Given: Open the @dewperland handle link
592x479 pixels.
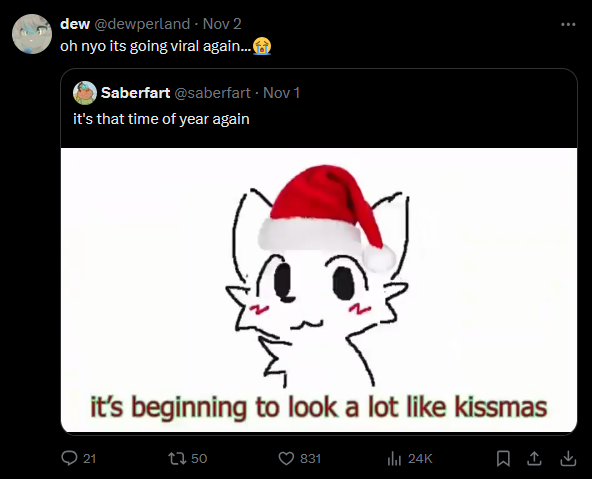Looking at the screenshot, I should pos(142,24).
